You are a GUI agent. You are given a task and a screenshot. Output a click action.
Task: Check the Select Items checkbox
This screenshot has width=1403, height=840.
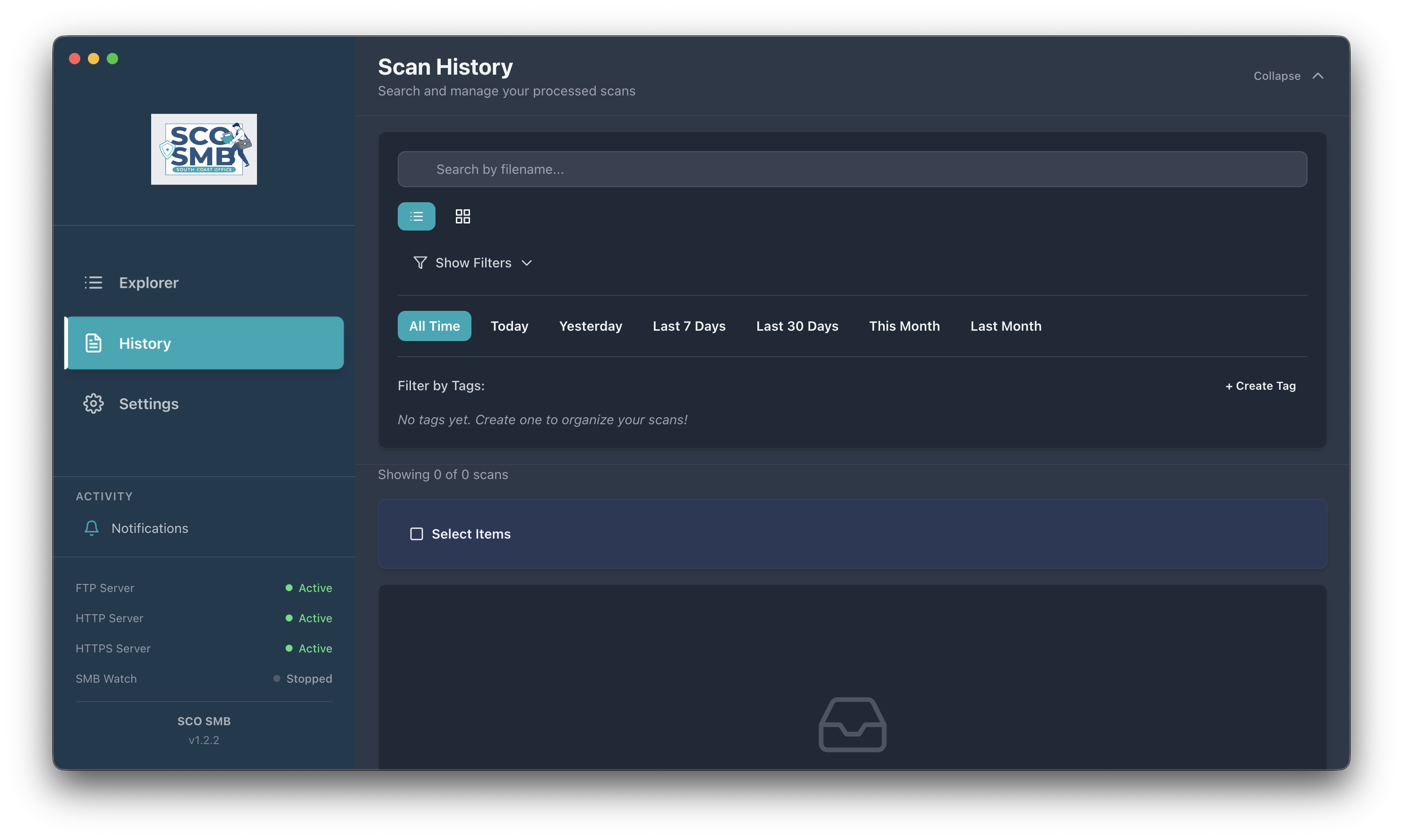tap(417, 534)
